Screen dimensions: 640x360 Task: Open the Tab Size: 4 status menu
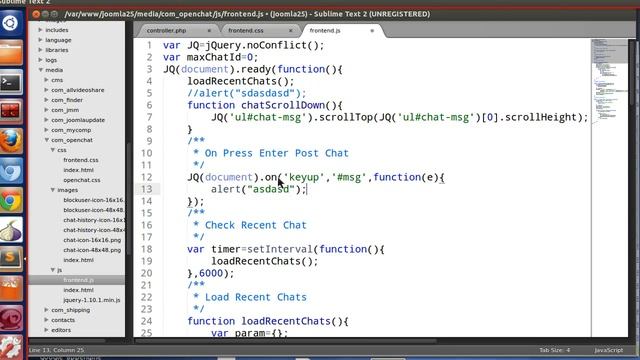(554, 350)
